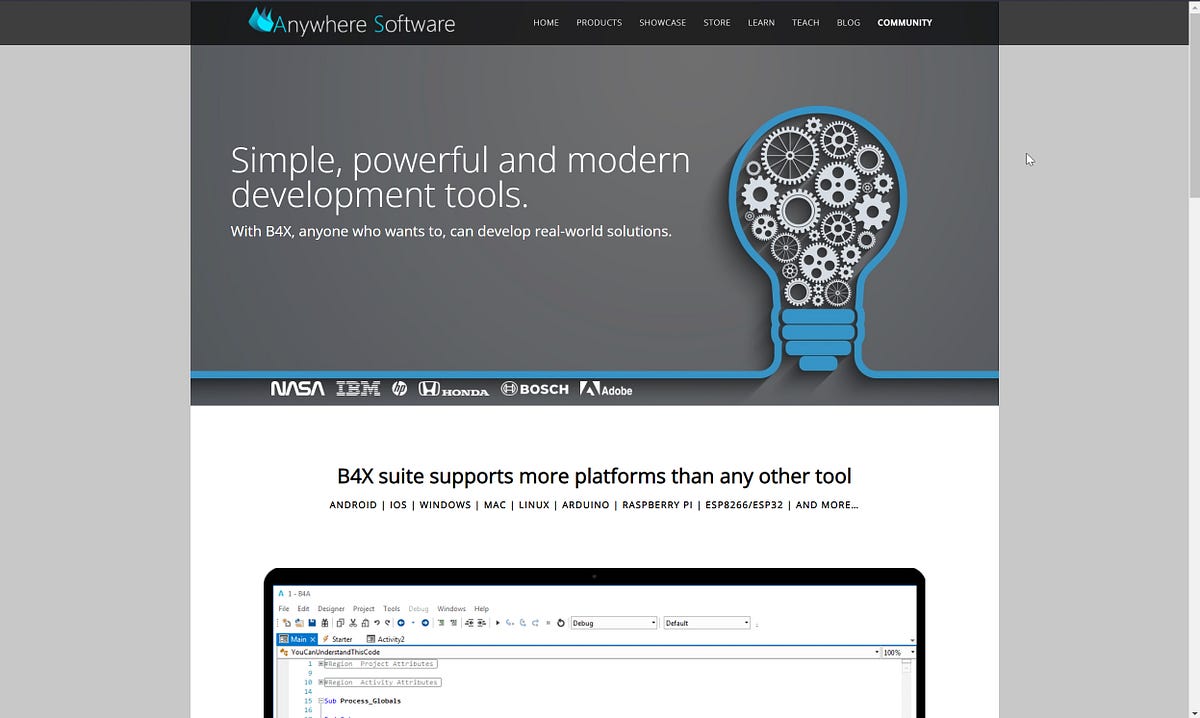Click the Stop square icon in B4A toolbar
This screenshot has width=1200, height=718.
coord(548,623)
